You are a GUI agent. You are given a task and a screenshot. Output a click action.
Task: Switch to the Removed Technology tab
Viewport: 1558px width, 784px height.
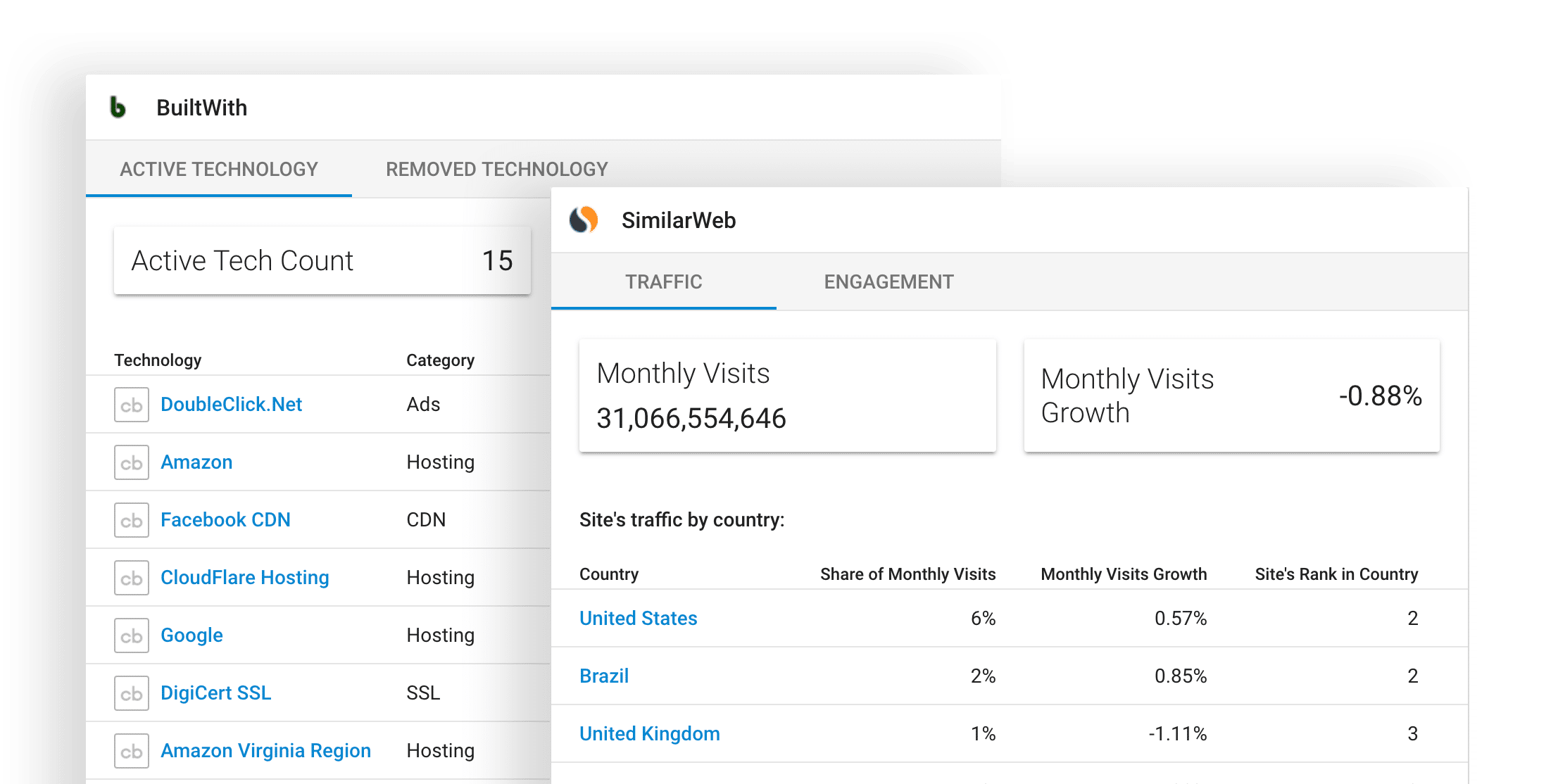[496, 170]
